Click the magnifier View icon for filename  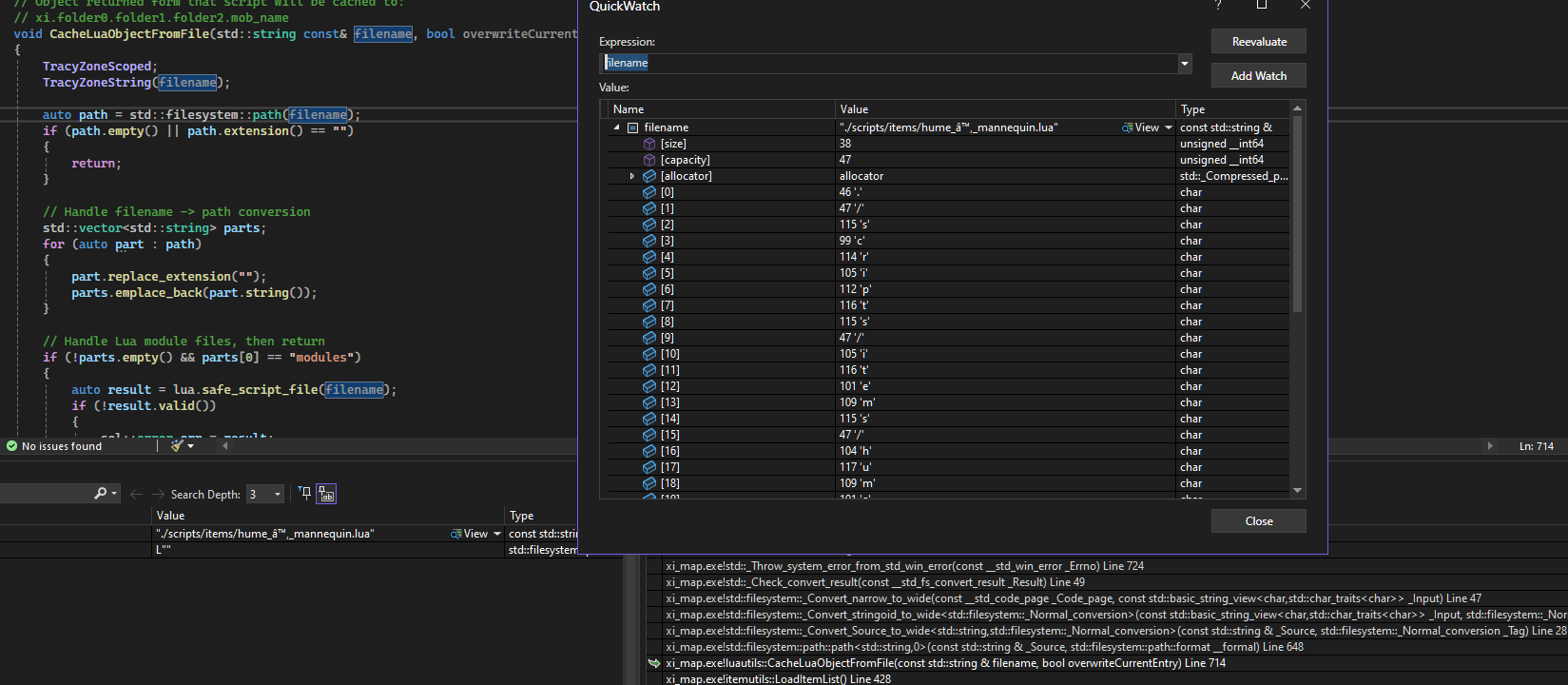point(1128,127)
